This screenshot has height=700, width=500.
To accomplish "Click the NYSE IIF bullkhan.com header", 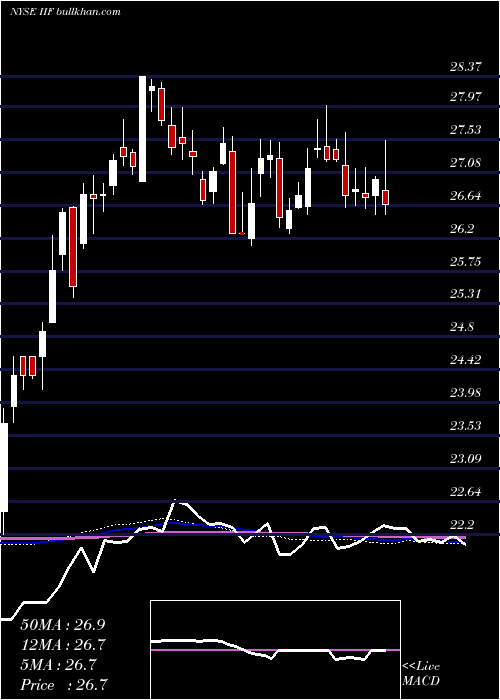I will point(65,12).
